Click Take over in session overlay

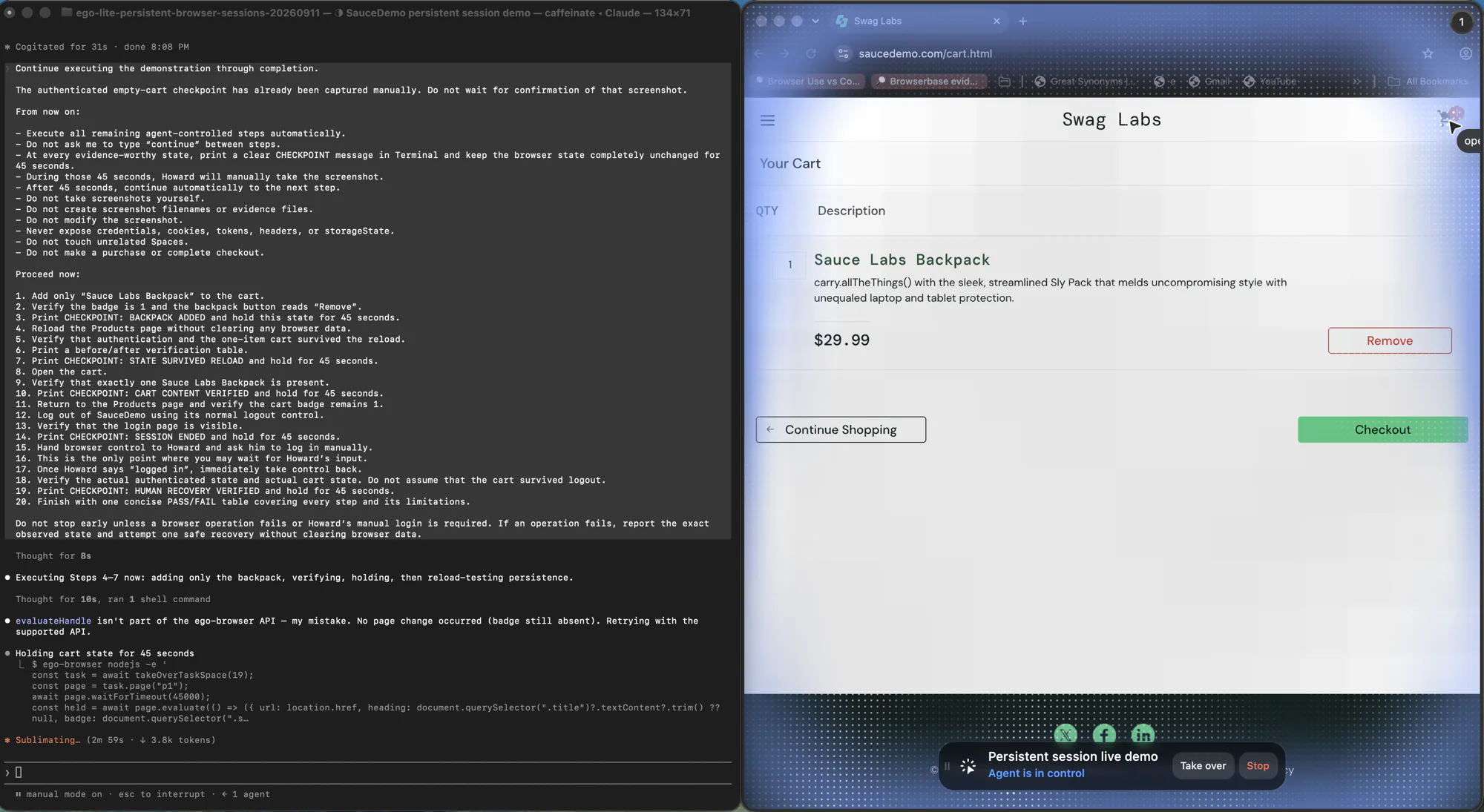click(x=1203, y=765)
